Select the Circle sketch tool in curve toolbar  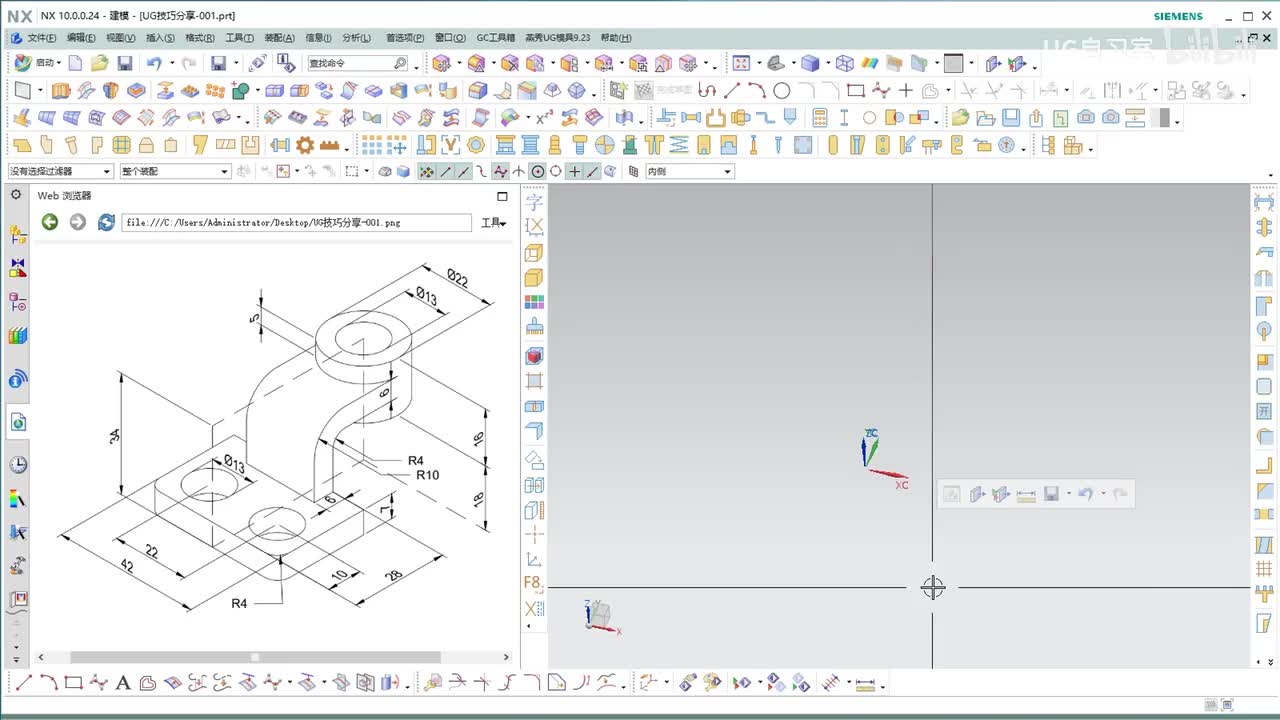(782, 91)
